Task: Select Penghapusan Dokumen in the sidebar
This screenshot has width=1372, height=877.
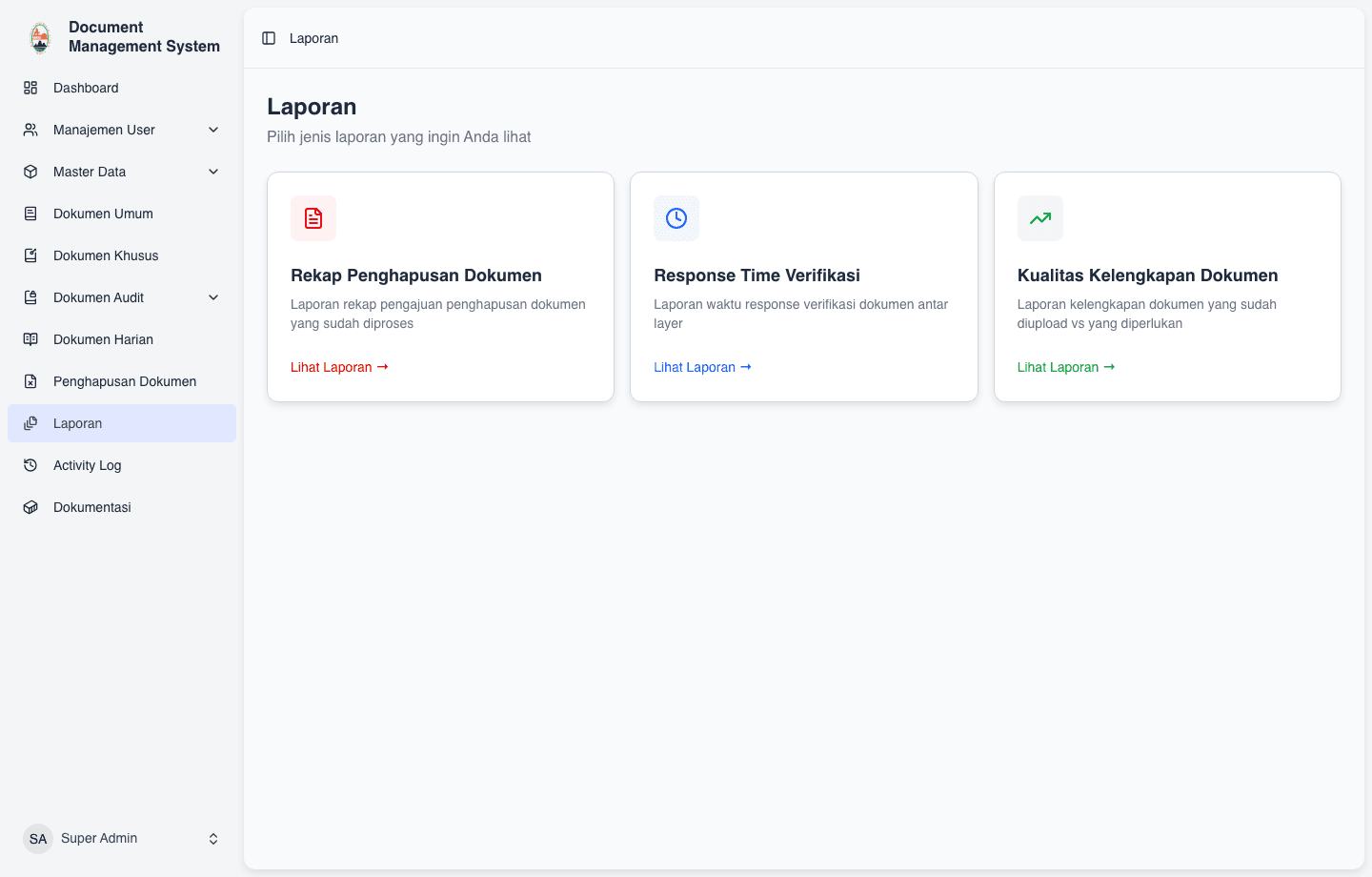Action: pos(122,381)
